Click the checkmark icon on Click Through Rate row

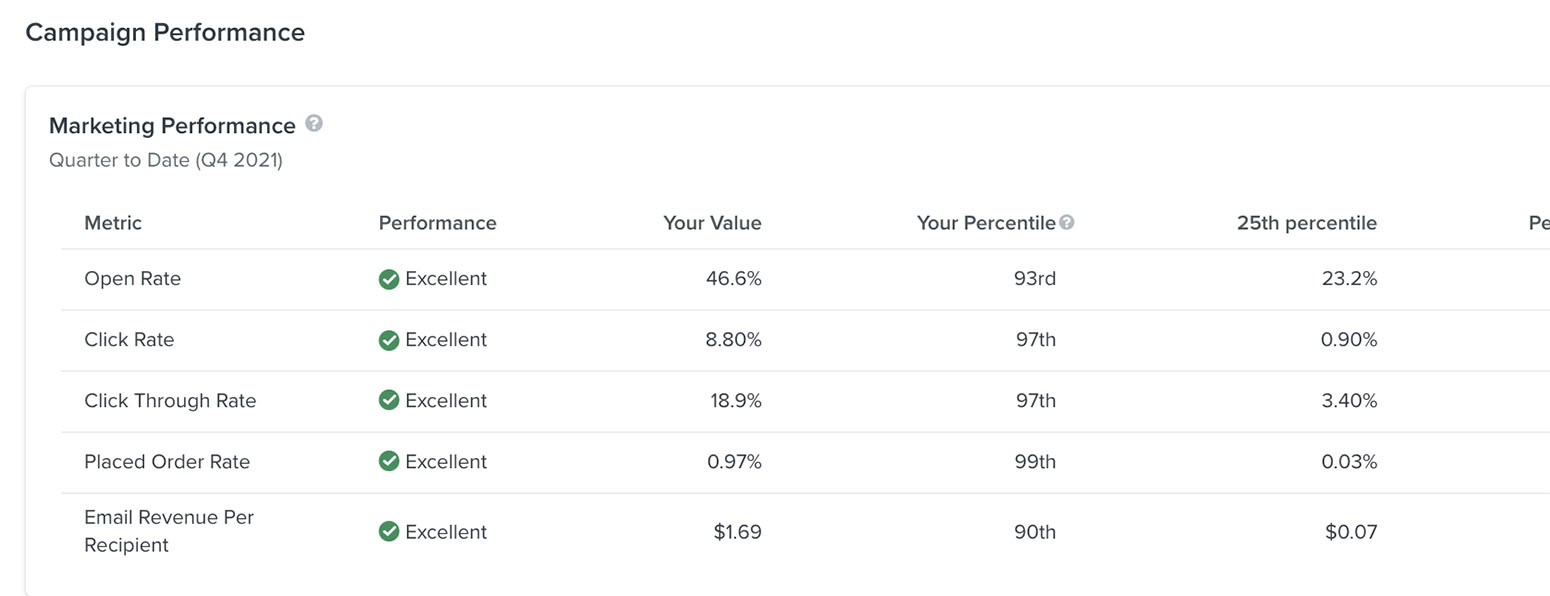pos(389,400)
